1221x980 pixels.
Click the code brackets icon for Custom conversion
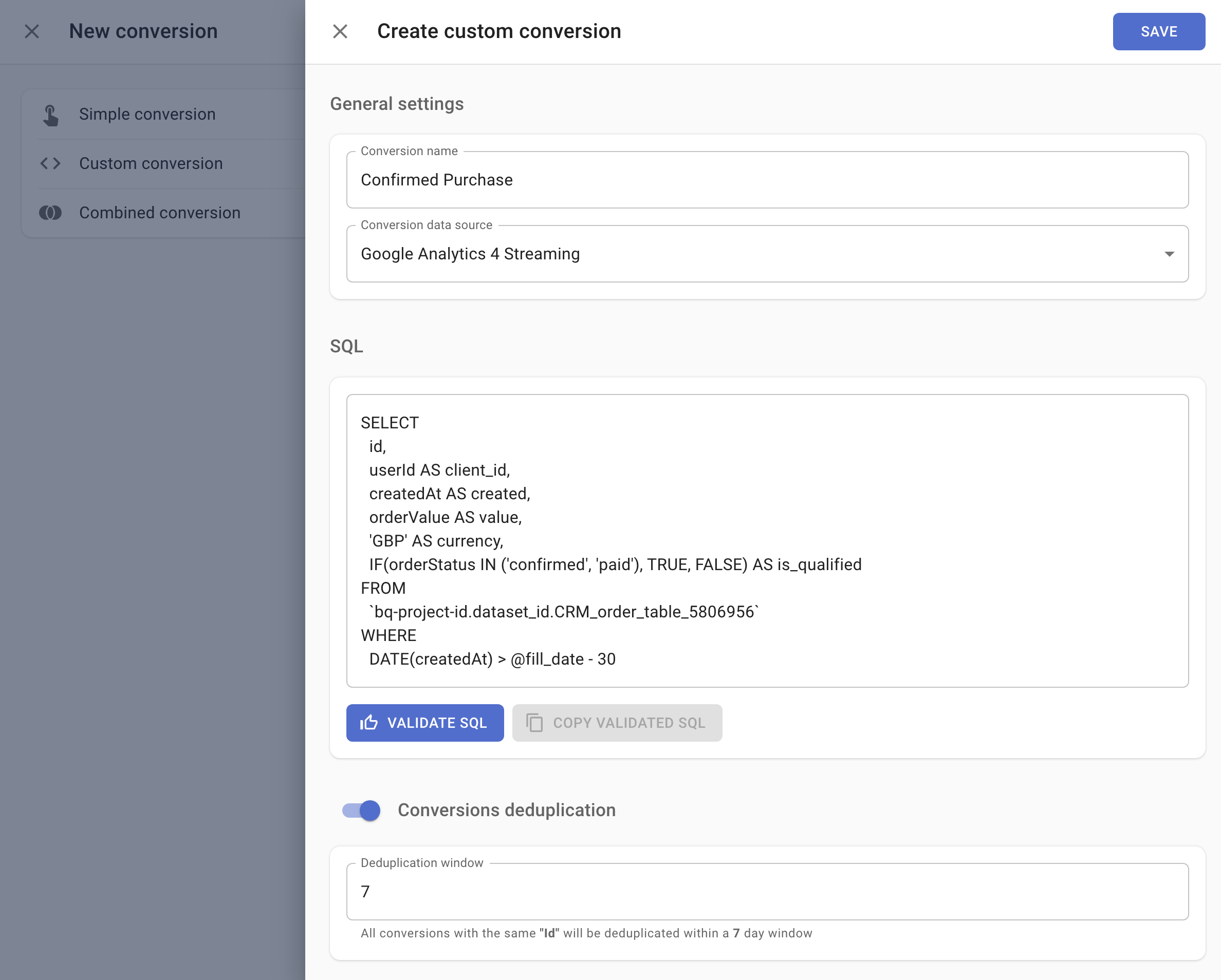(50, 163)
